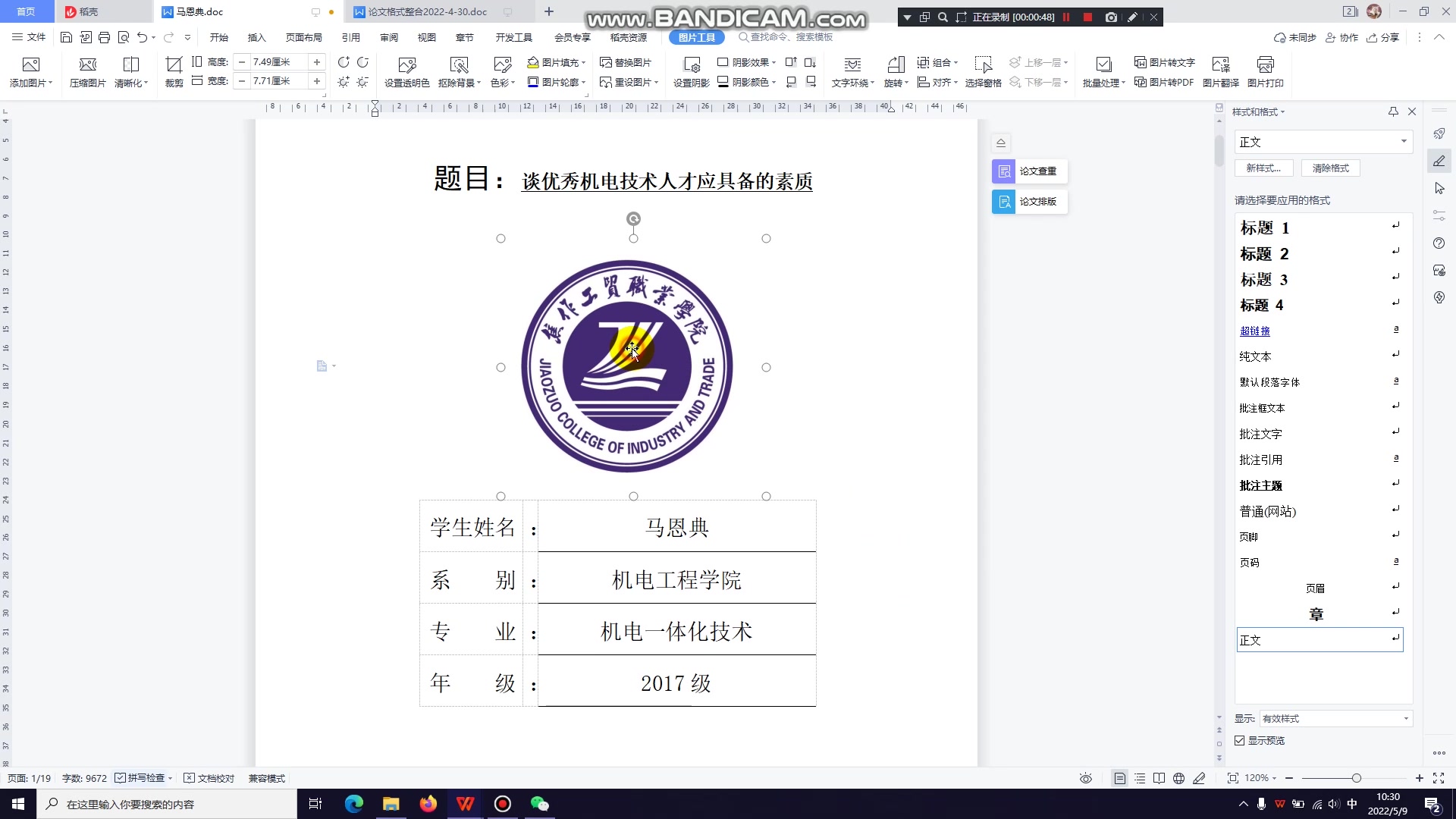1456x819 pixels.
Task: Click the 清除格式 clear format button
Action: 1330,168
